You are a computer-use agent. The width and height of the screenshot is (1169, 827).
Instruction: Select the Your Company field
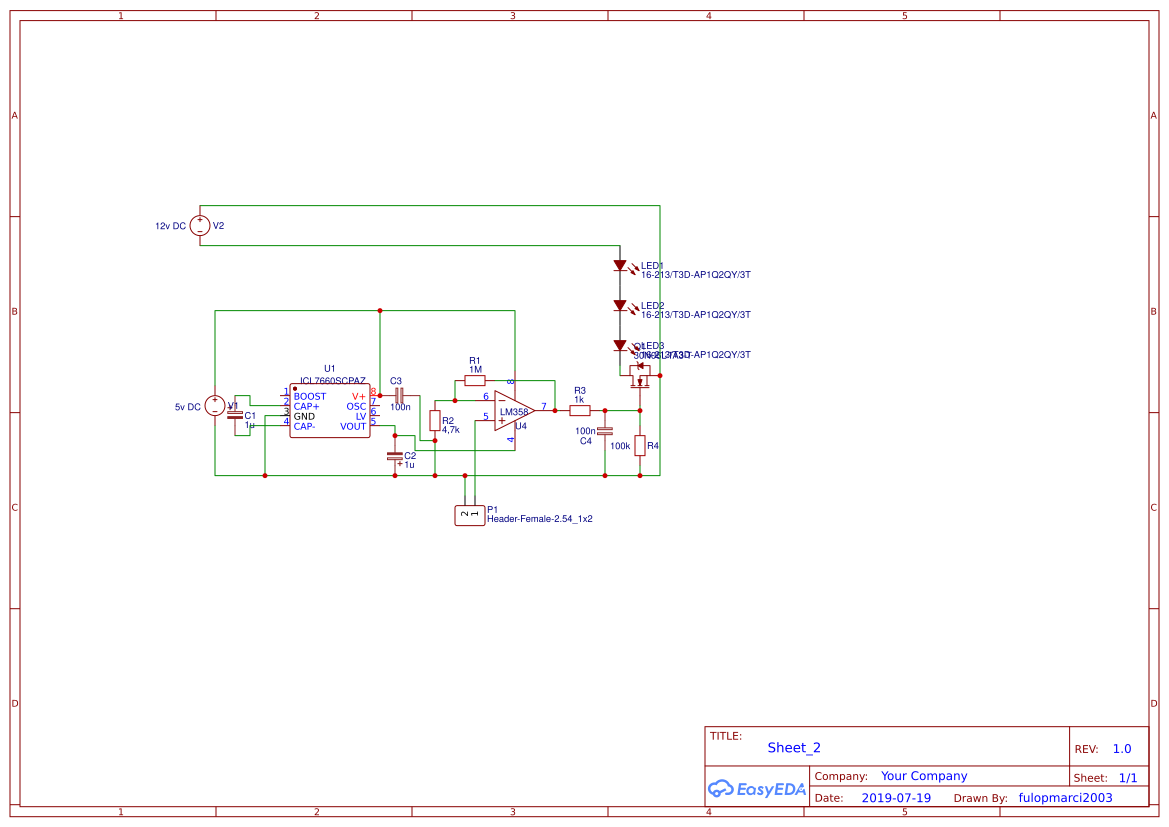click(924, 775)
